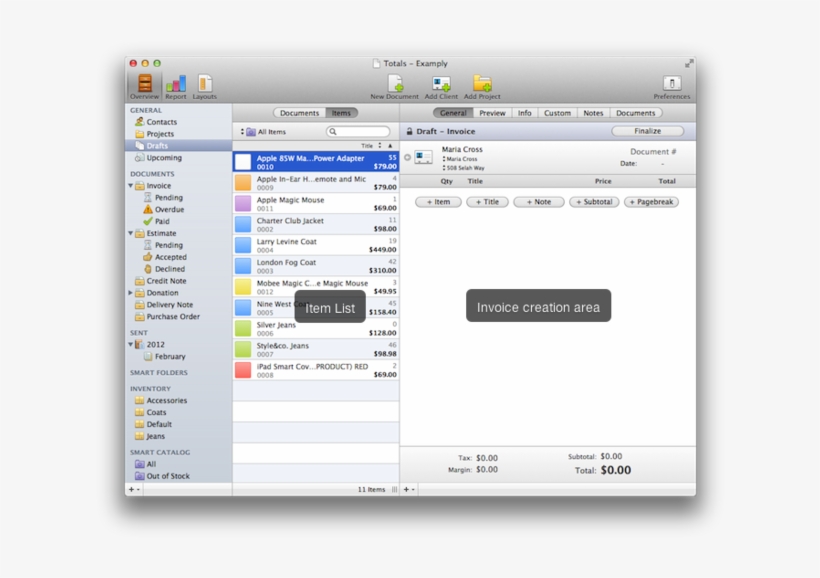820x578 pixels.
Task: Collapse the Invoice folder tree
Action: pyautogui.click(x=132, y=185)
